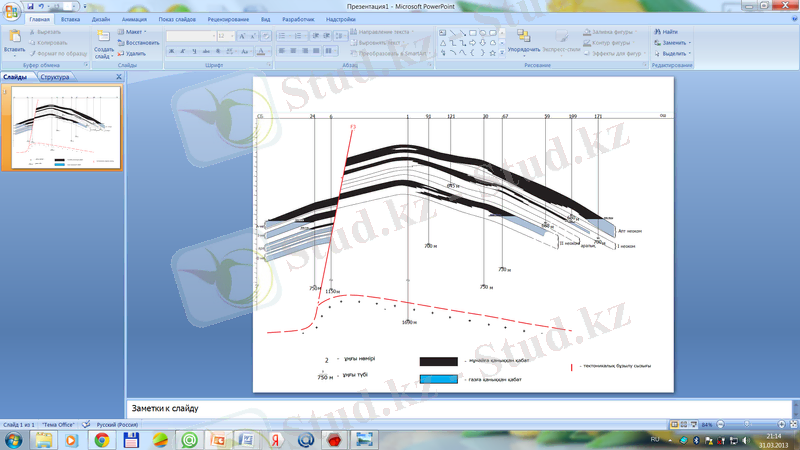Click the Восстановить button
The width and height of the screenshot is (800, 450).
click(x=142, y=43)
